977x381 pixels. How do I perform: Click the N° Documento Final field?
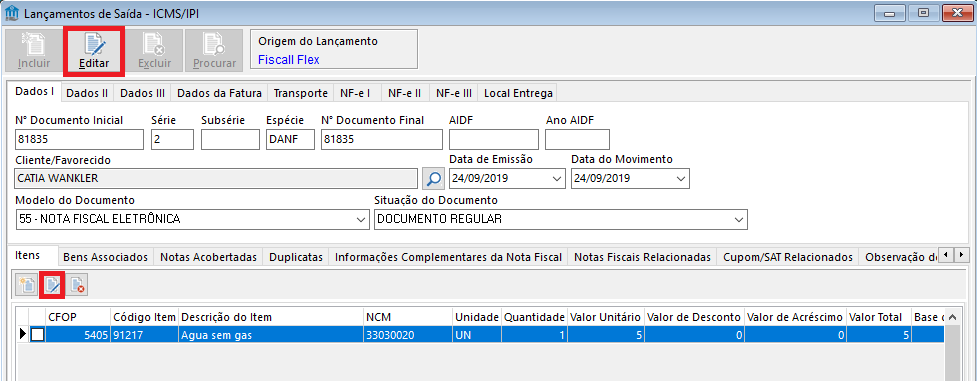coord(381,140)
